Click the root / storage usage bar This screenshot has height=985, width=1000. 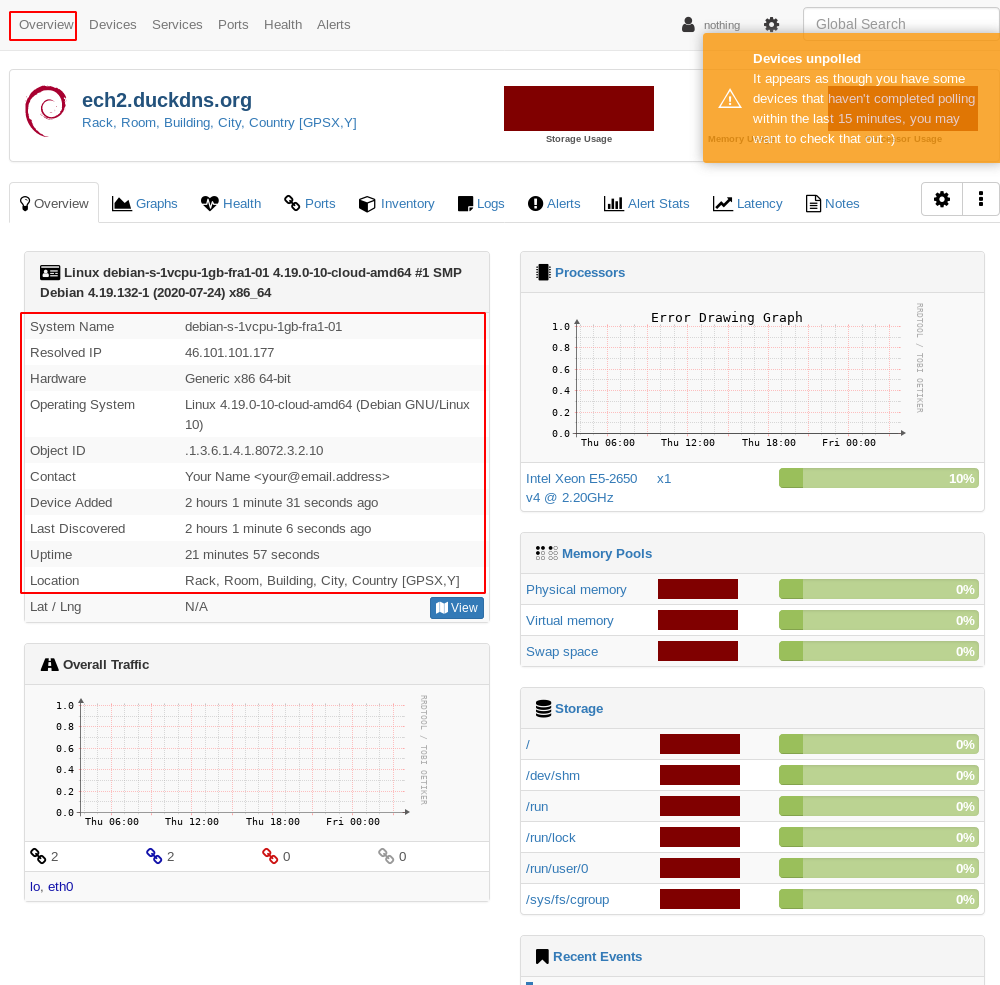878,744
